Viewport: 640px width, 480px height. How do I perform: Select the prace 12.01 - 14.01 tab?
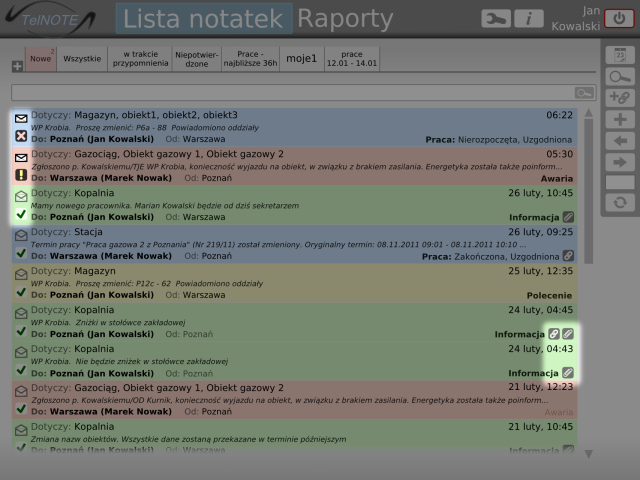click(352, 59)
